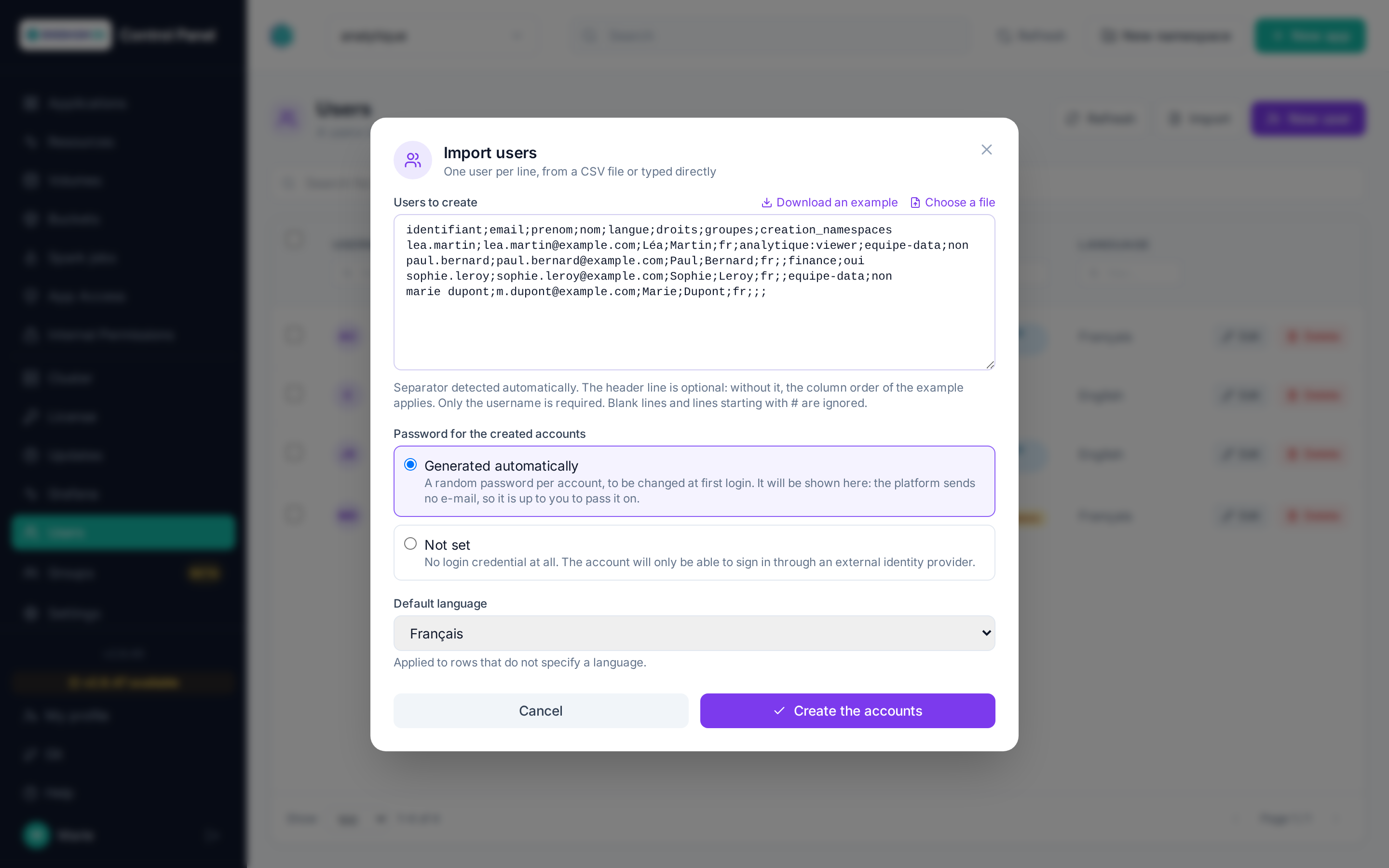Click the CSV header line in the textarea
This screenshot has height=868, width=1389.
[x=649, y=230]
